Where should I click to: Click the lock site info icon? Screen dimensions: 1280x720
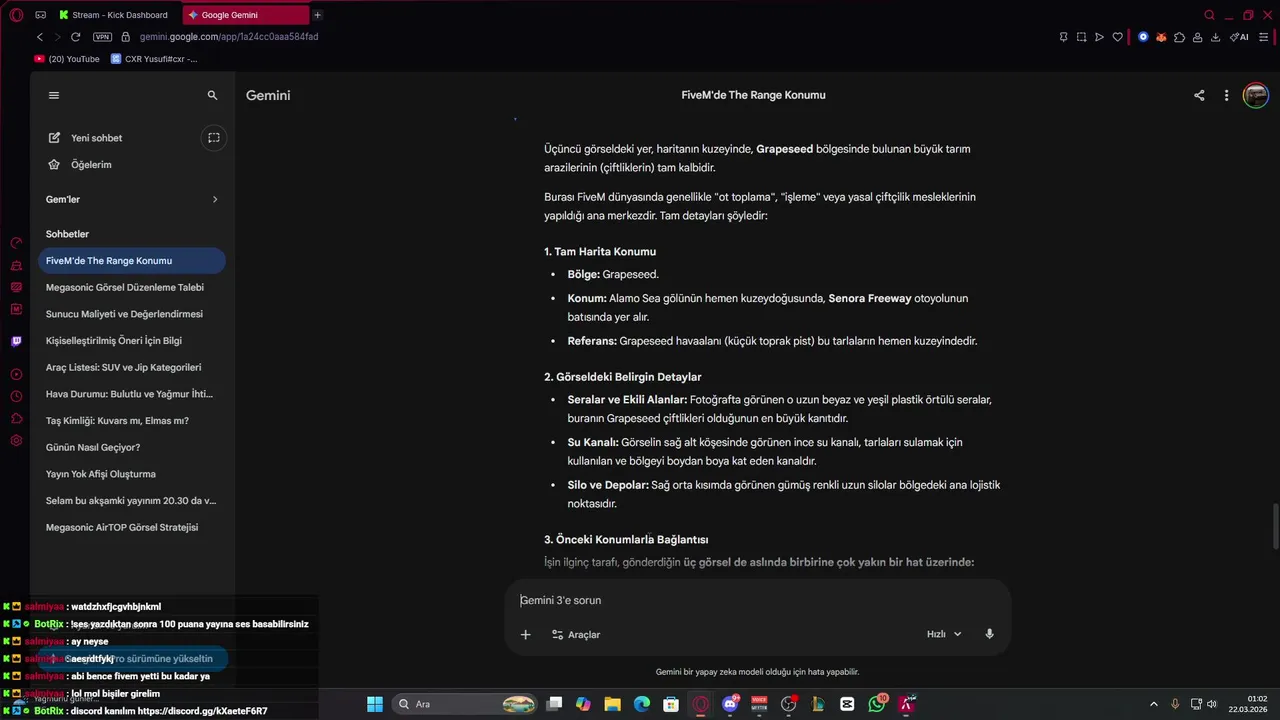[126, 37]
